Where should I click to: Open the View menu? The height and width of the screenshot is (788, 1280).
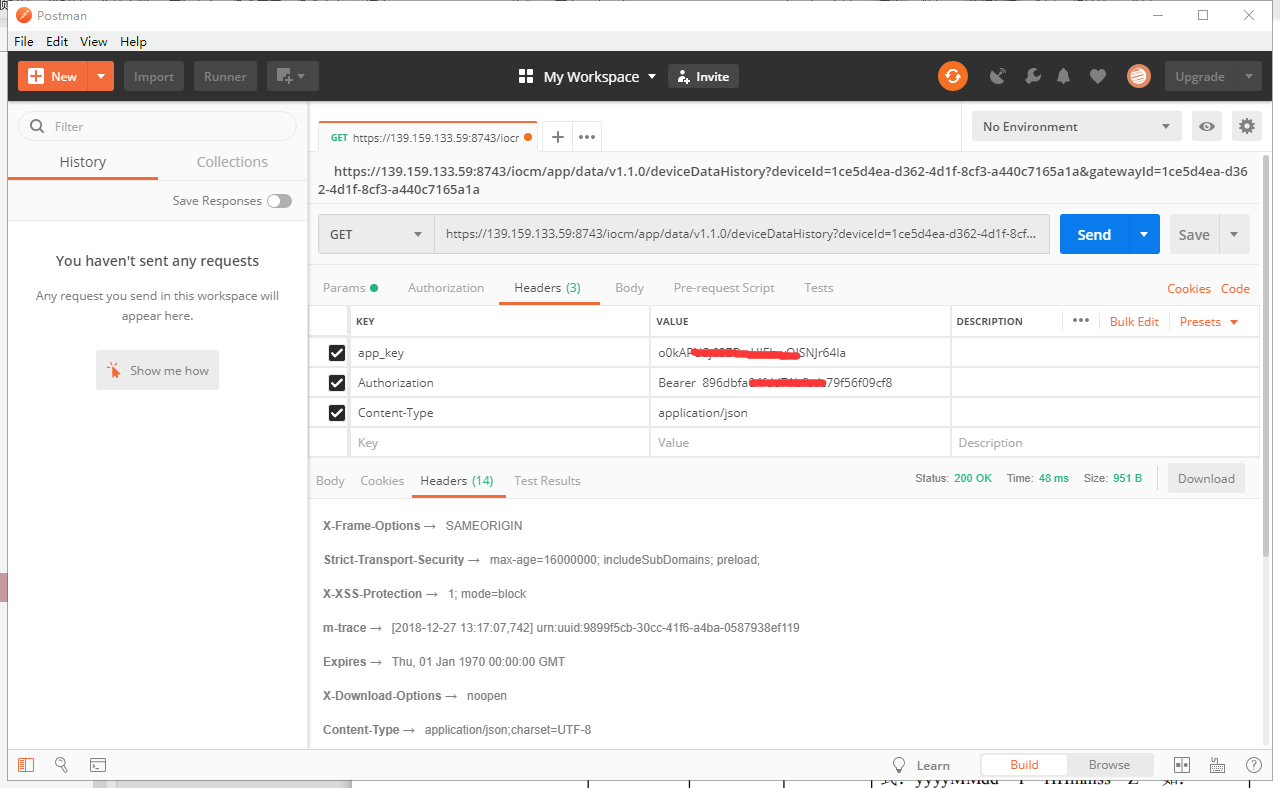pos(94,41)
